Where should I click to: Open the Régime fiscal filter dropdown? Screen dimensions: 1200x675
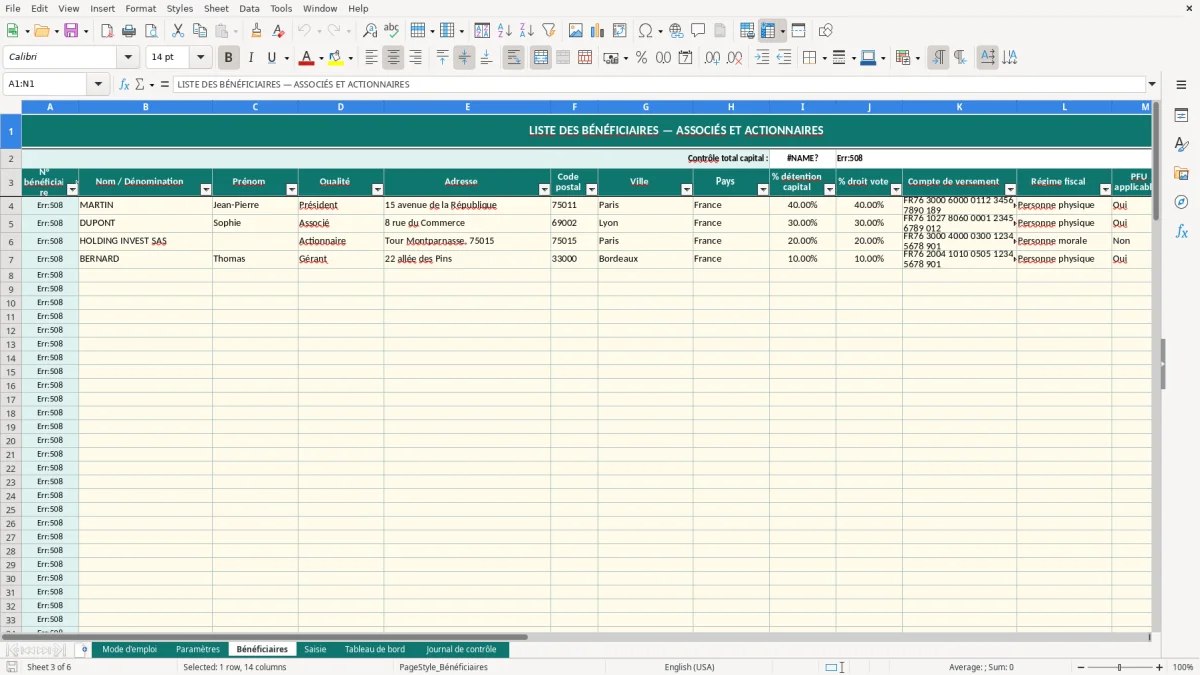1104,189
